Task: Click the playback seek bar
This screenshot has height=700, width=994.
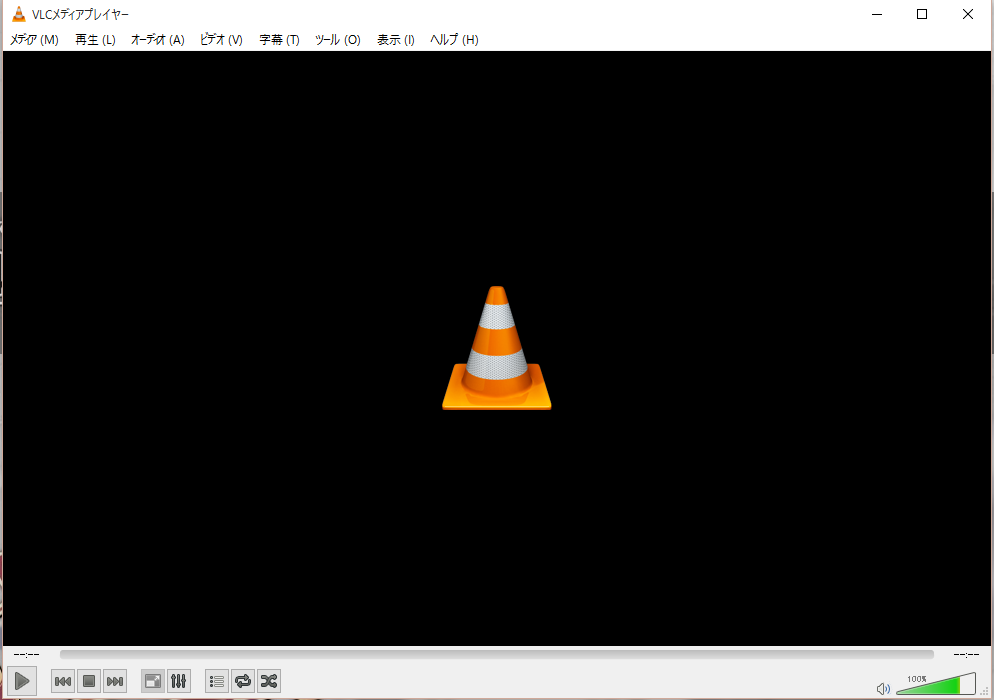Action: click(x=496, y=654)
